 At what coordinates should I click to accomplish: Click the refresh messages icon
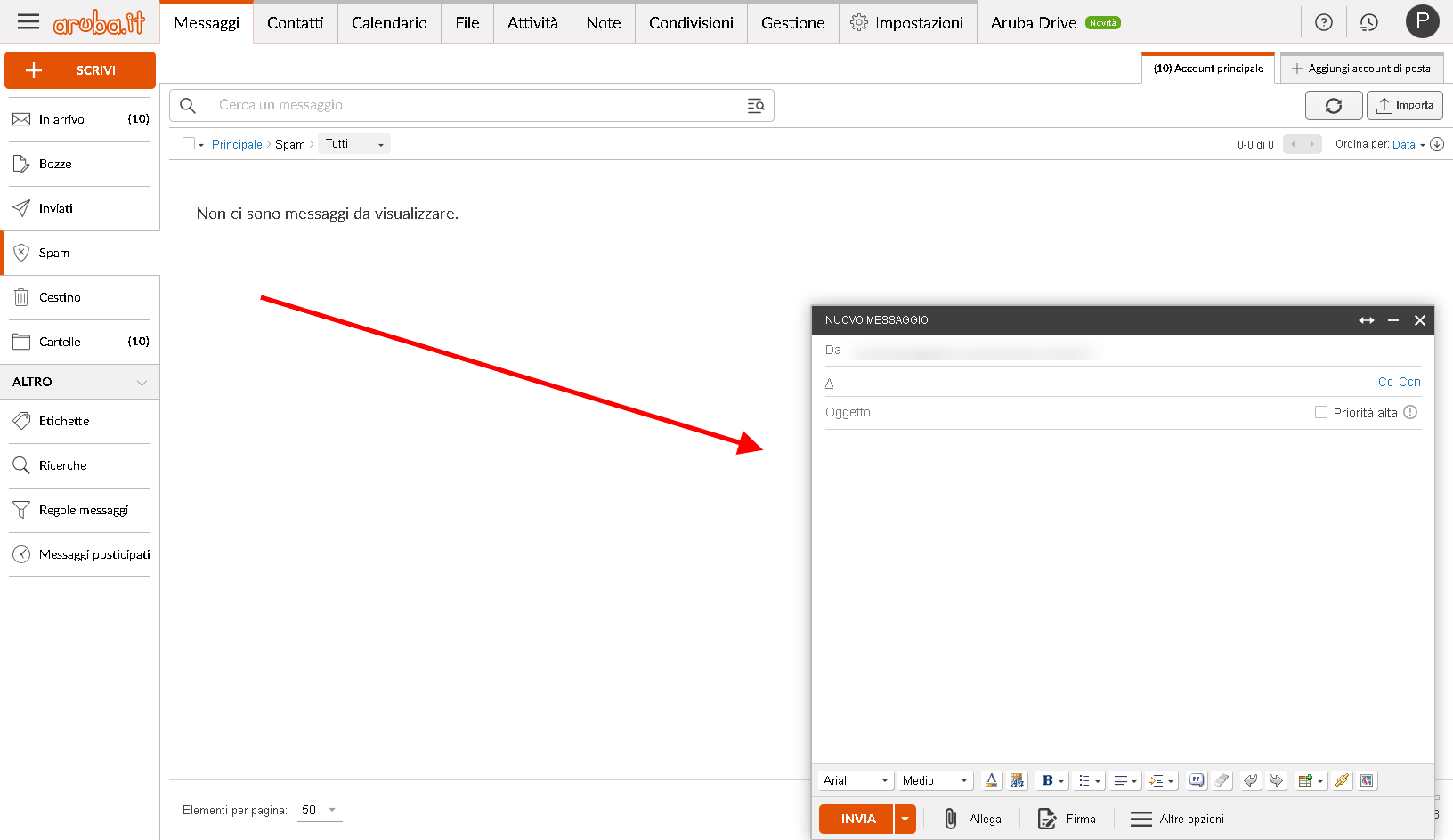point(1334,105)
